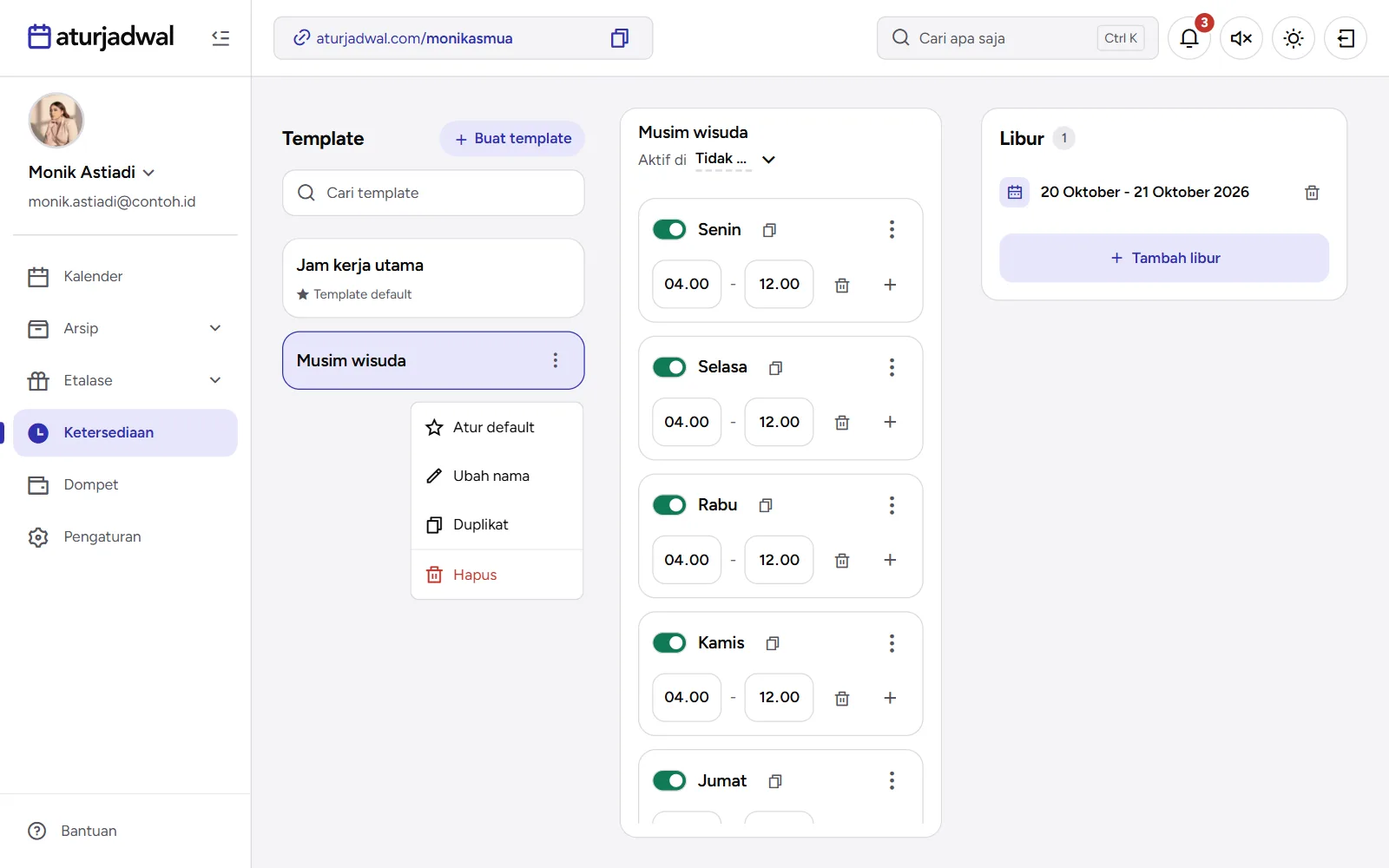
Task: Select Atur default from the menu
Action: pos(497,427)
